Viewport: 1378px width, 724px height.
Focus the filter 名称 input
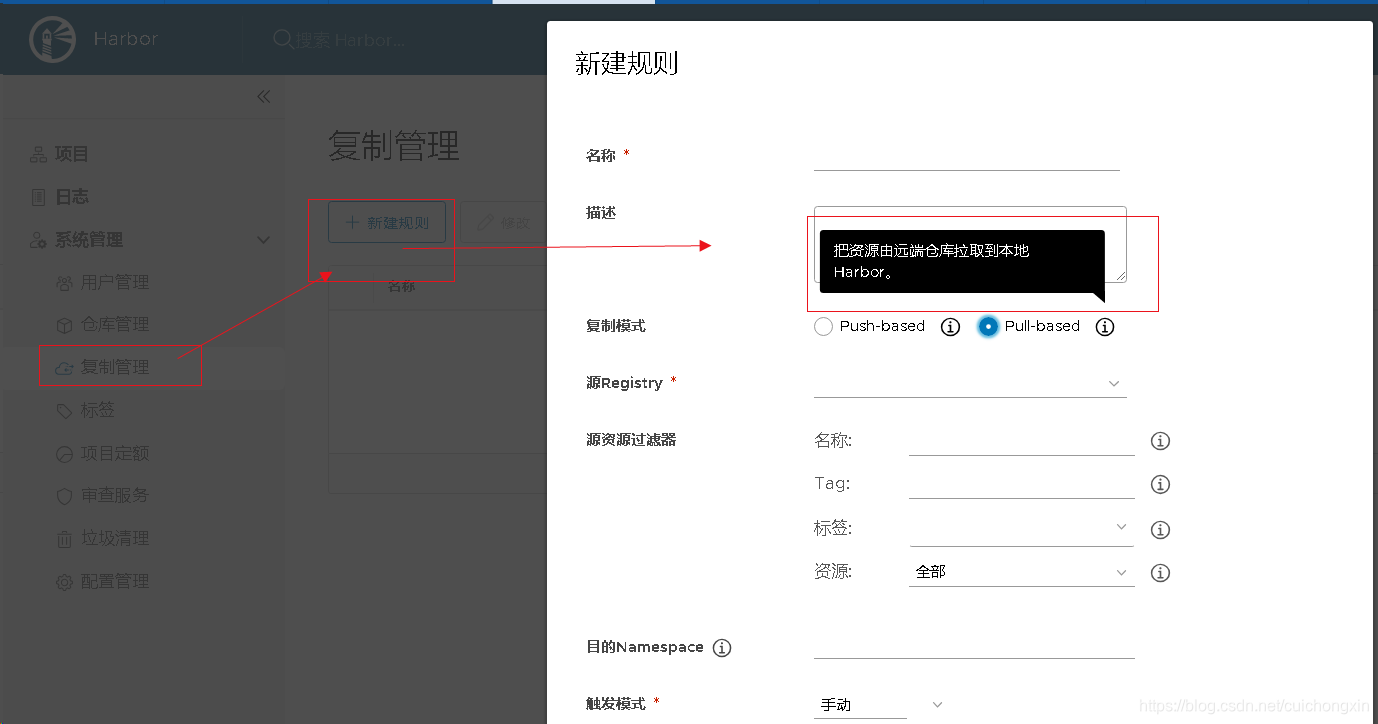click(x=1021, y=441)
